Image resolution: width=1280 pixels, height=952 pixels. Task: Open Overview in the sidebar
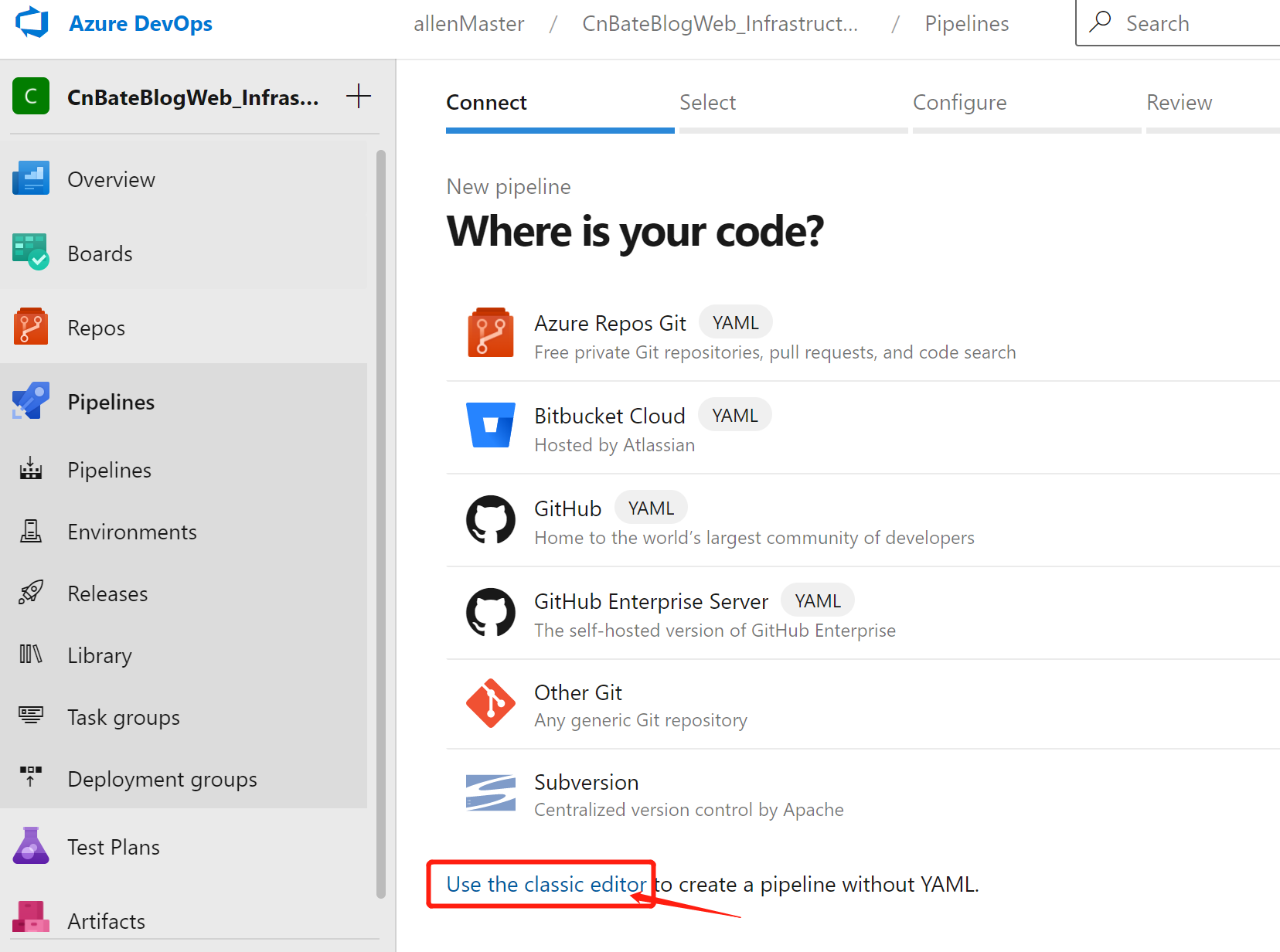coord(111,180)
